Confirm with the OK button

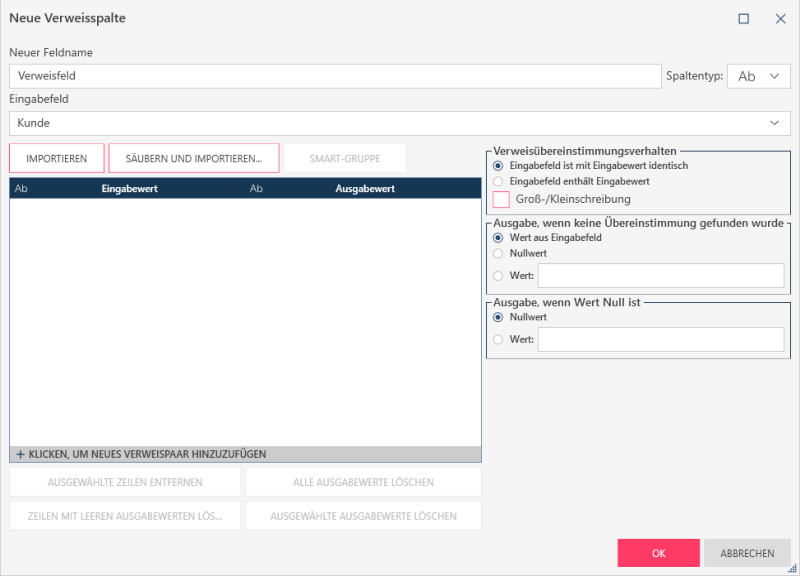pyautogui.click(x=659, y=553)
